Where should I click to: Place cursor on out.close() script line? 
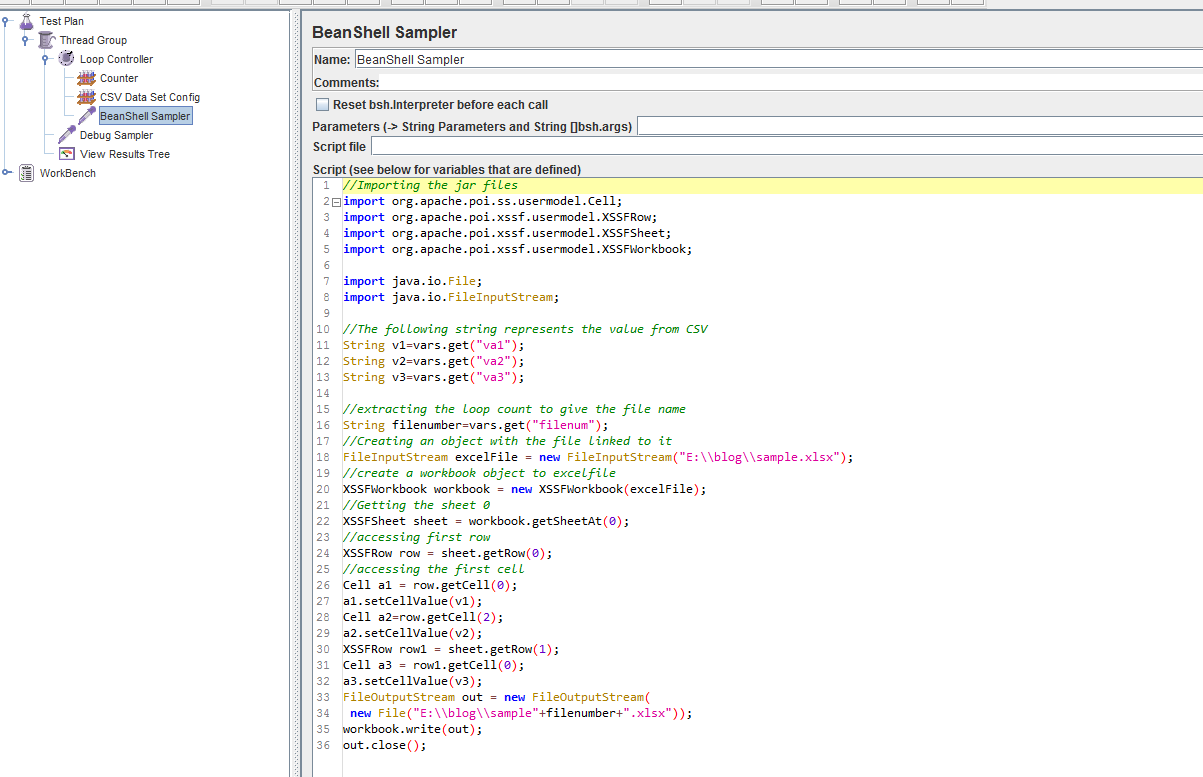[x=385, y=745]
